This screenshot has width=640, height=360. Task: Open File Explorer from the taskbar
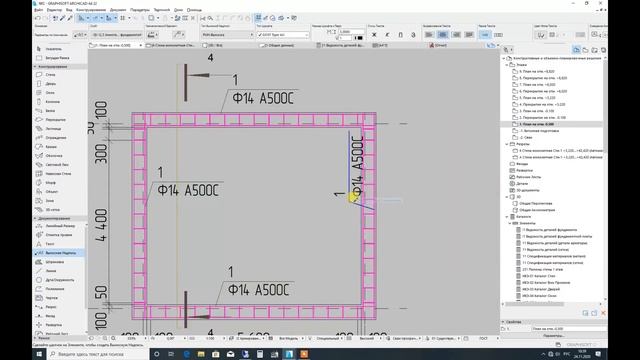(x=201, y=354)
